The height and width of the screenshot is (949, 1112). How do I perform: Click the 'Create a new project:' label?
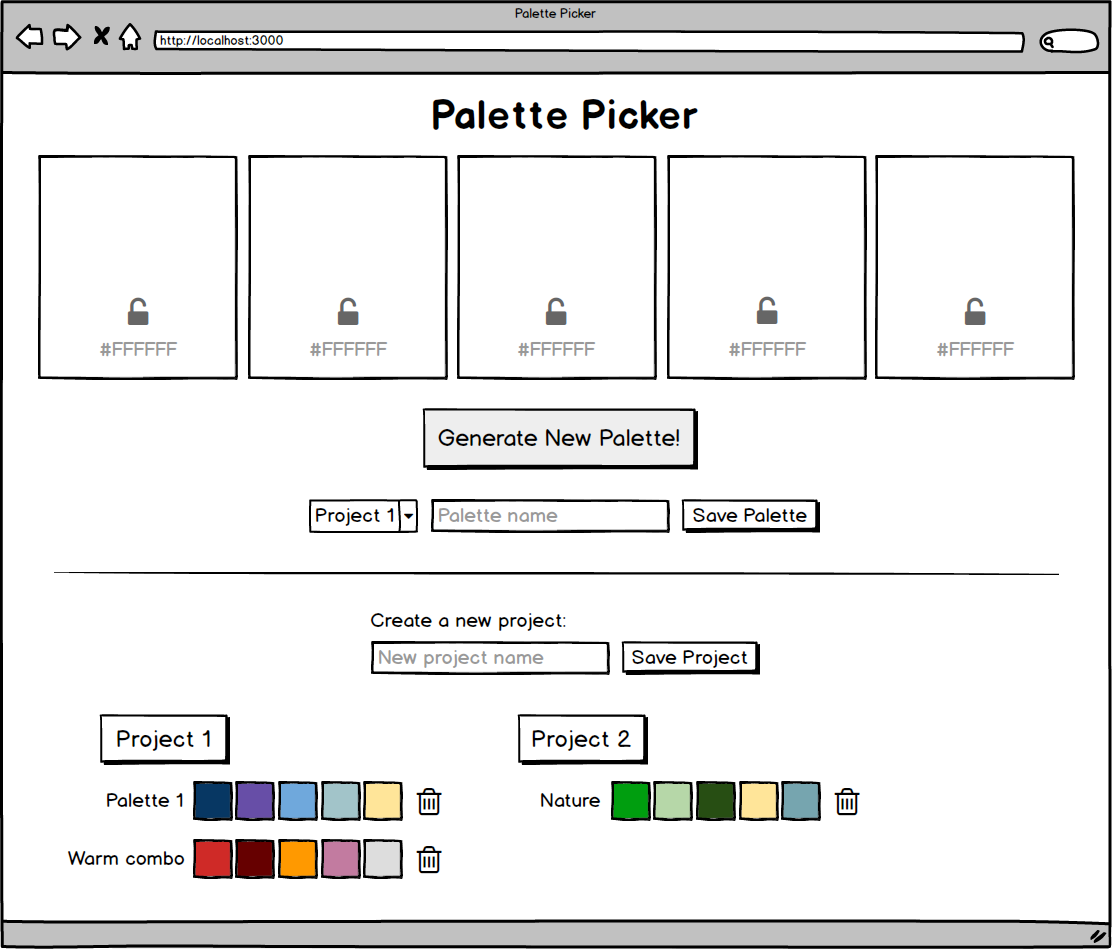pos(468,621)
